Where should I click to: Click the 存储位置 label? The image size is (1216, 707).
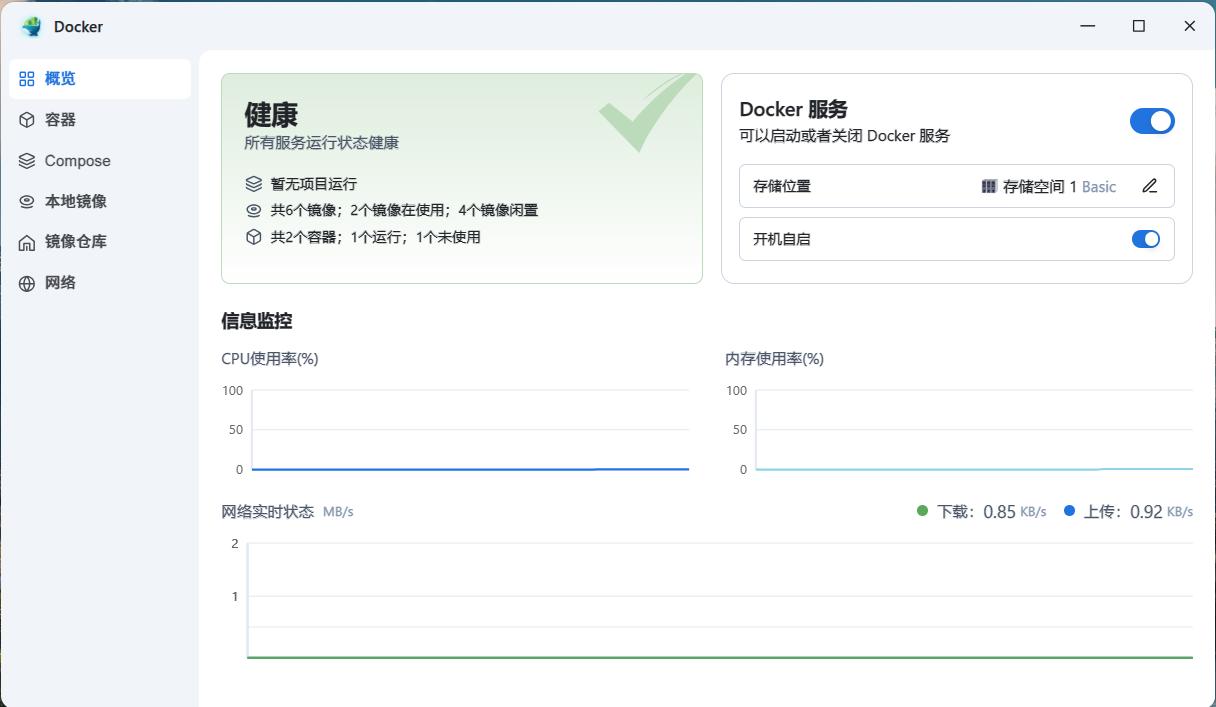(782, 186)
